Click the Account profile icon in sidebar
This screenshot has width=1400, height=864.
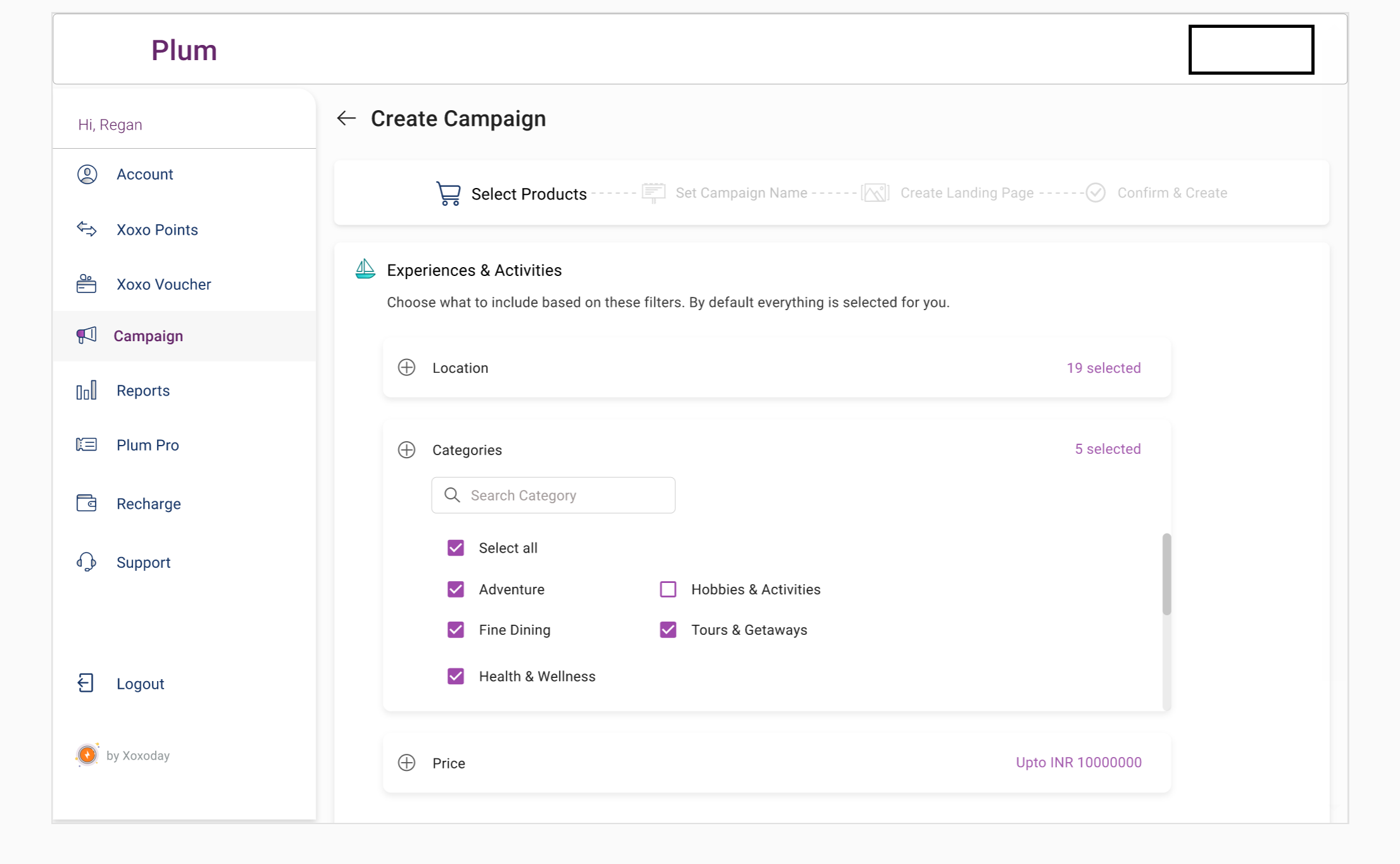point(87,174)
